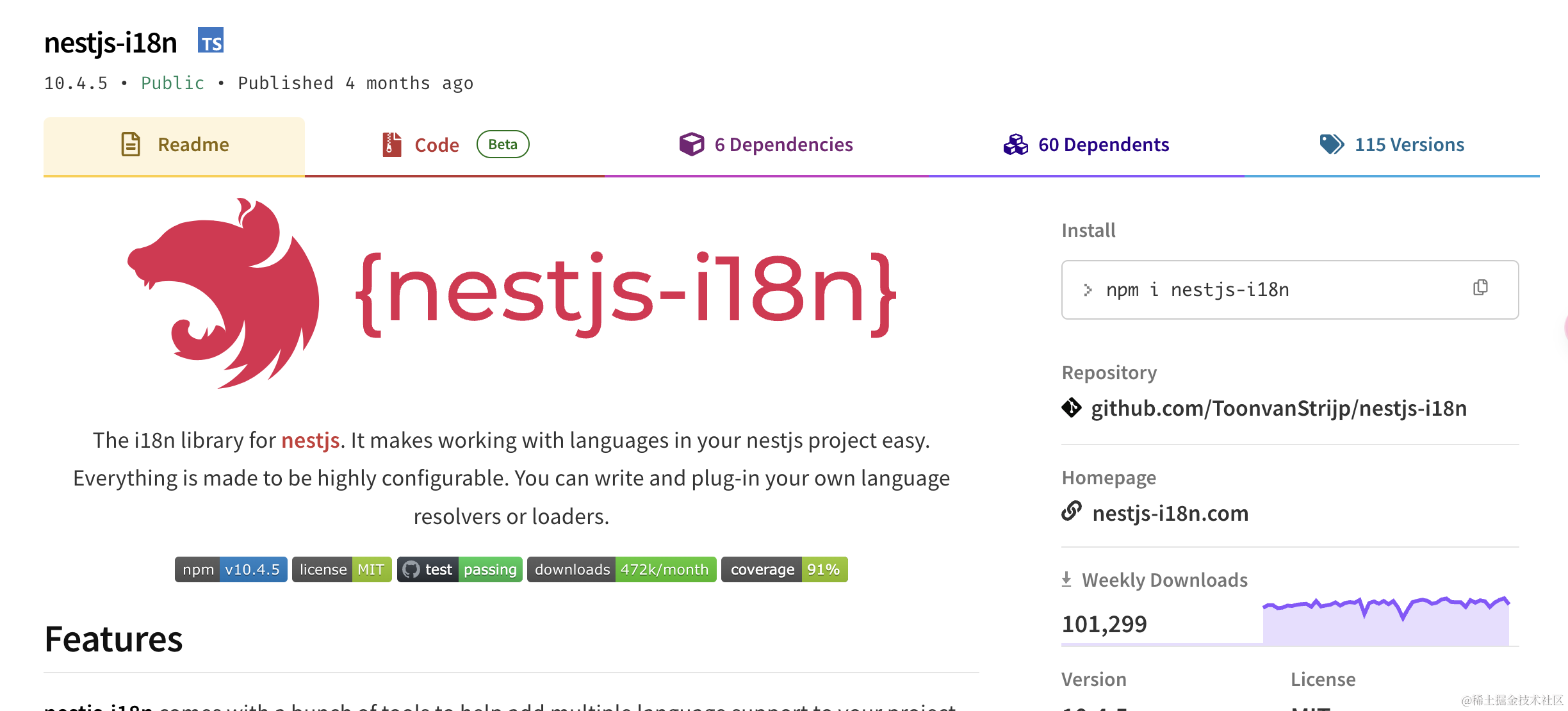Click the Dependents stacked cubes icon
This screenshot has height=711, width=1568.
coord(1015,145)
